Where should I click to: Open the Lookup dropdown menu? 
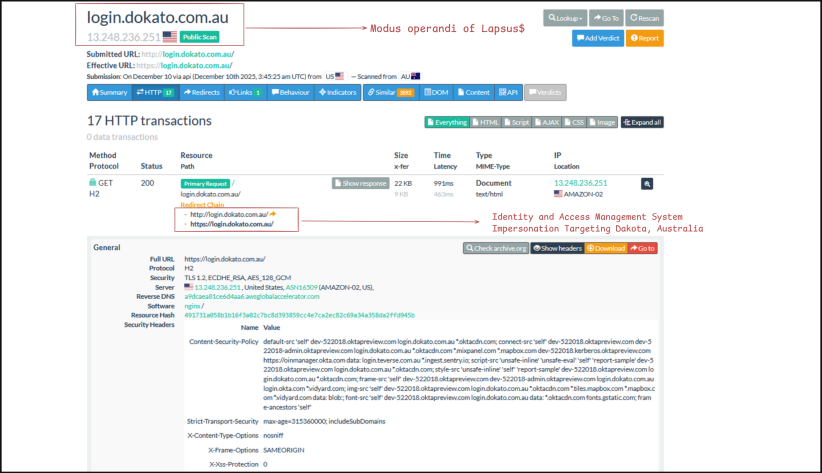point(563,18)
